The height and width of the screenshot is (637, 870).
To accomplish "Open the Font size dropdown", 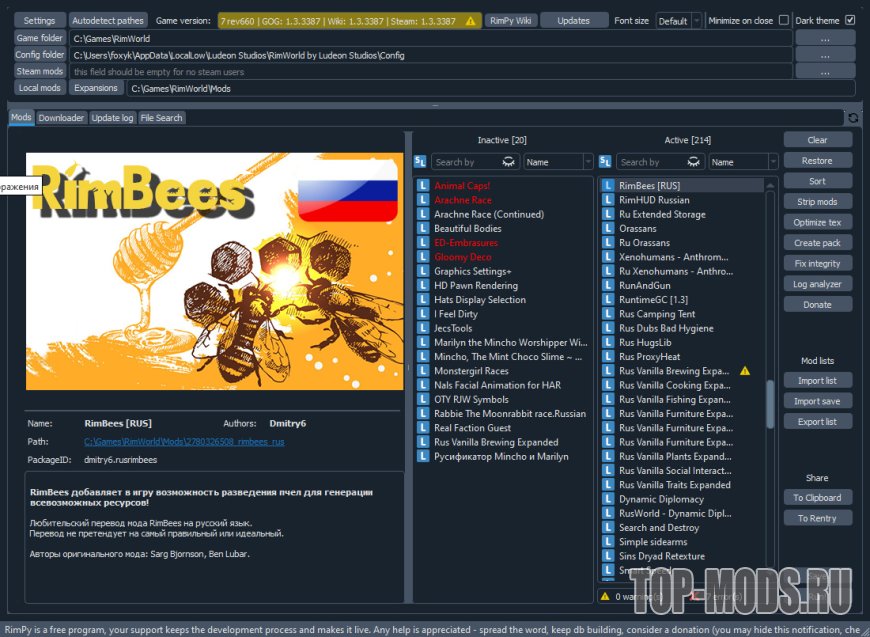I will 679,21.
